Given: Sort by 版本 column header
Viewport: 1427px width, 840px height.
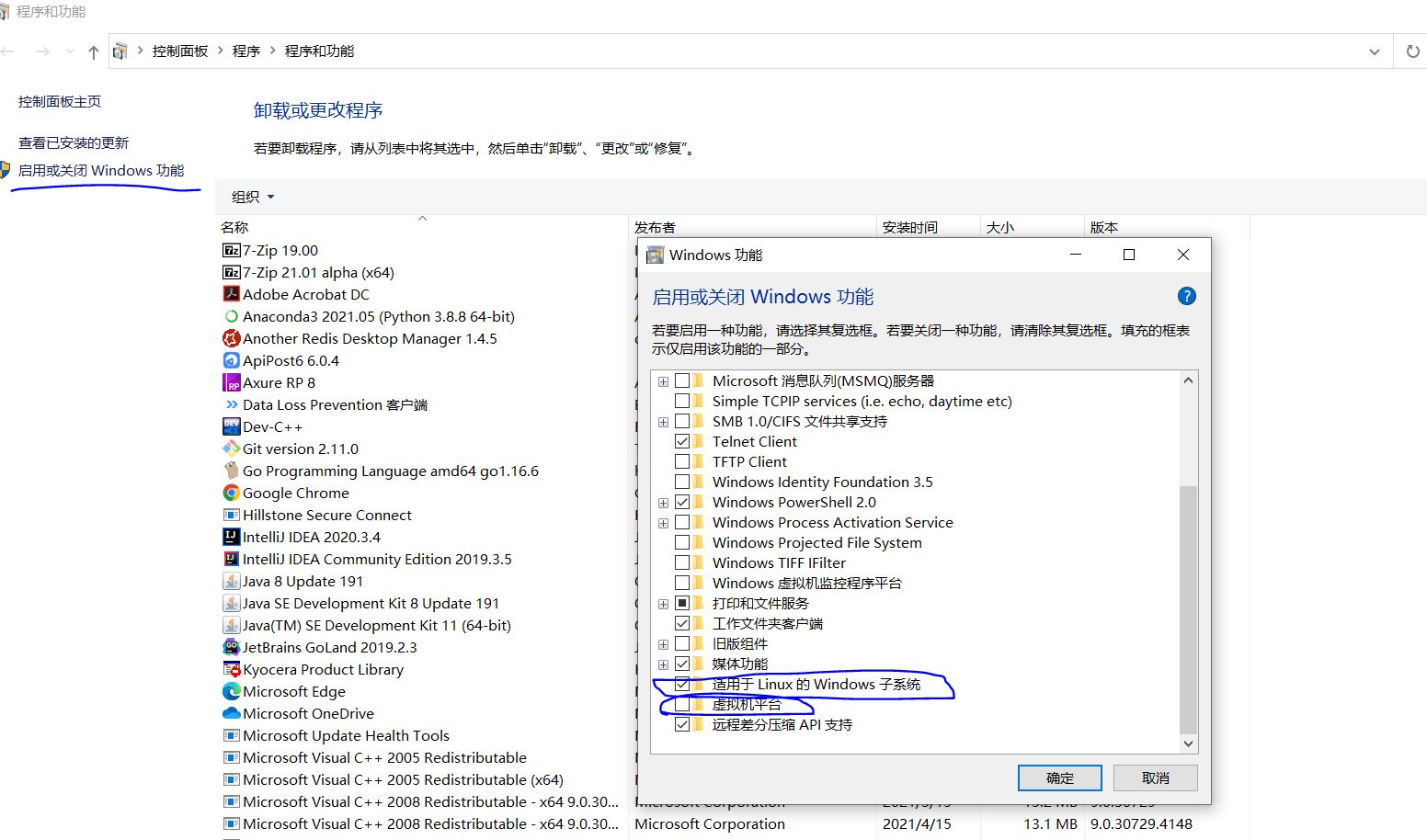Looking at the screenshot, I should (x=1167, y=227).
